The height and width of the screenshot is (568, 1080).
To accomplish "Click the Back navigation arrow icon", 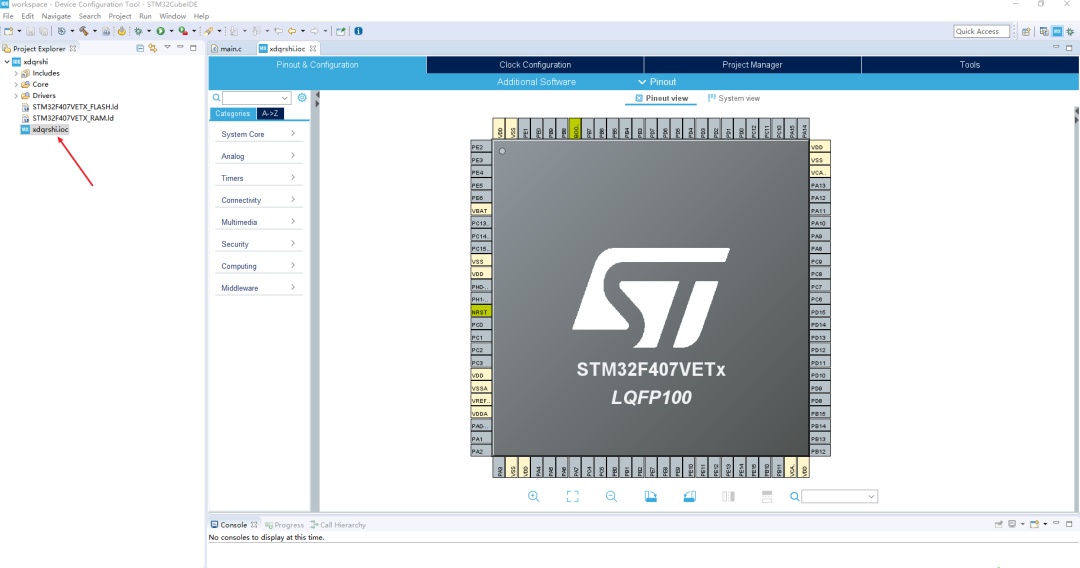I will (292, 31).
